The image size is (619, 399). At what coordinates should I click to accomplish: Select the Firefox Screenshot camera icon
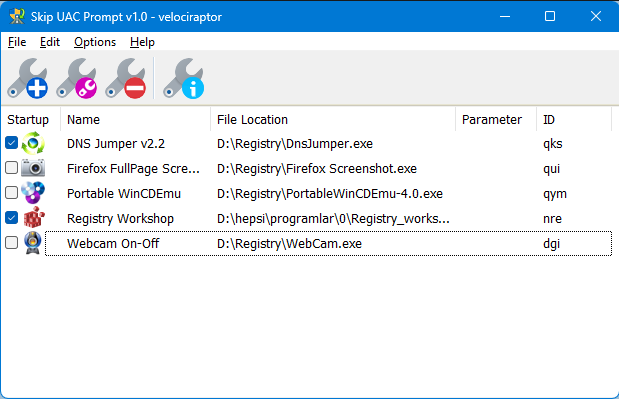pyautogui.click(x=33, y=168)
